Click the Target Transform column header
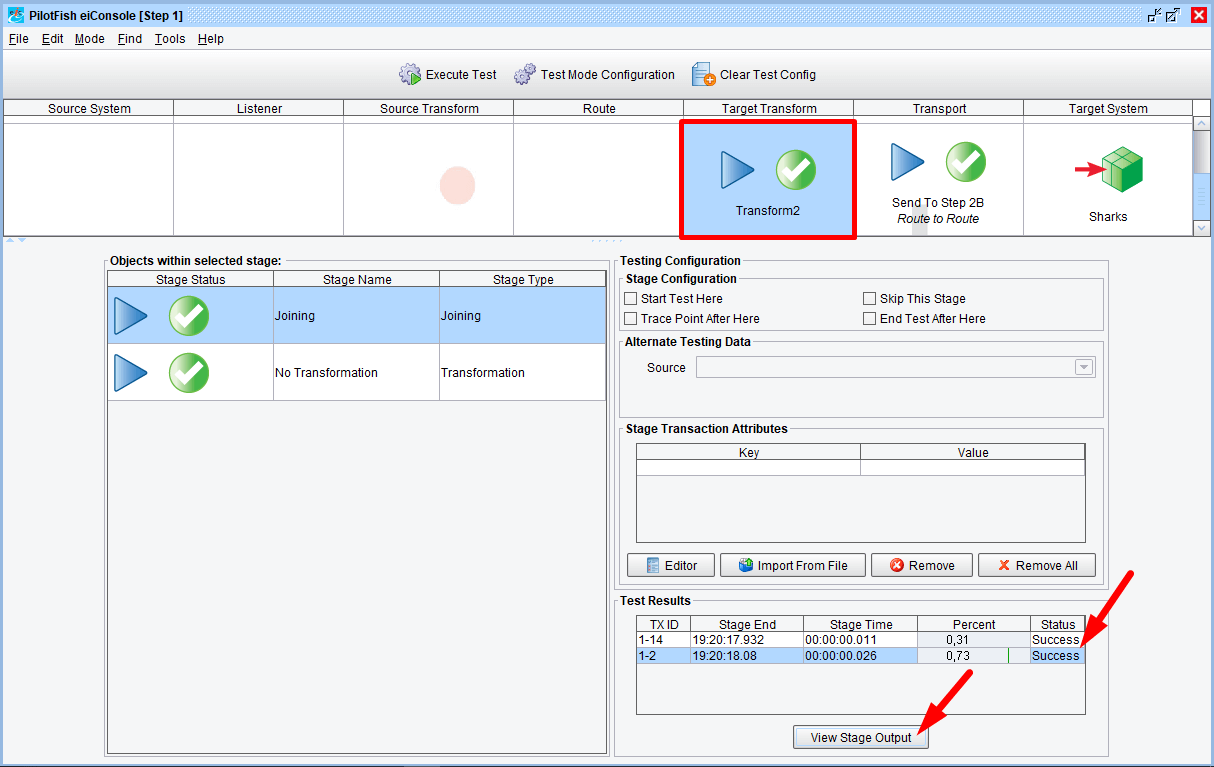The image size is (1214, 767). click(x=769, y=109)
